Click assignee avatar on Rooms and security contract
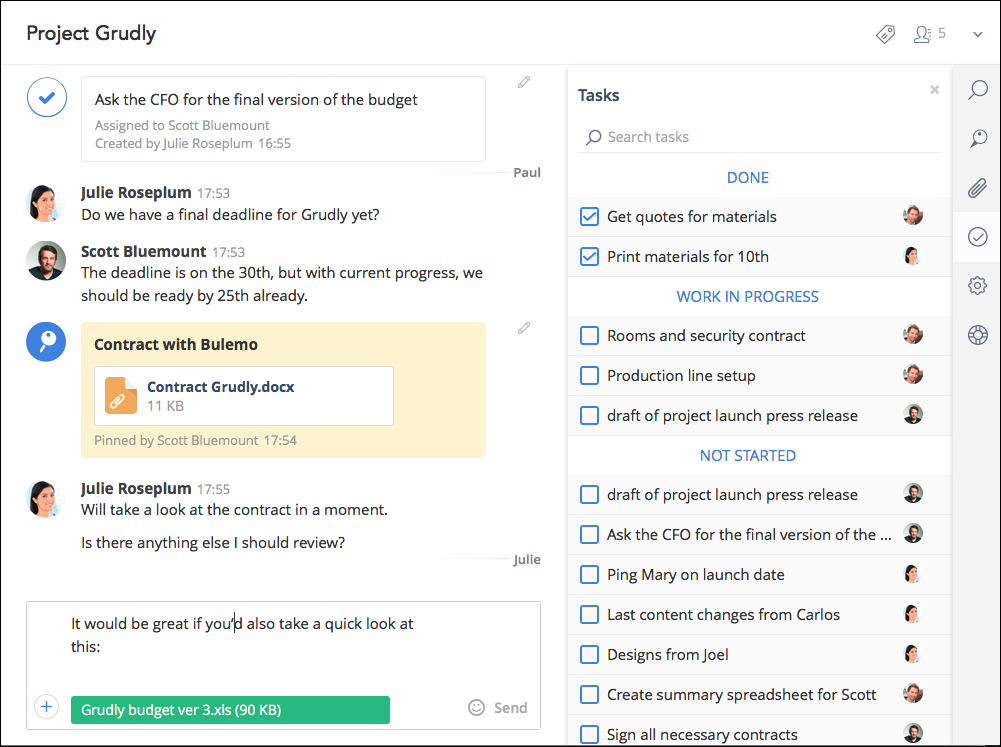The width and height of the screenshot is (1001, 747). (913, 335)
